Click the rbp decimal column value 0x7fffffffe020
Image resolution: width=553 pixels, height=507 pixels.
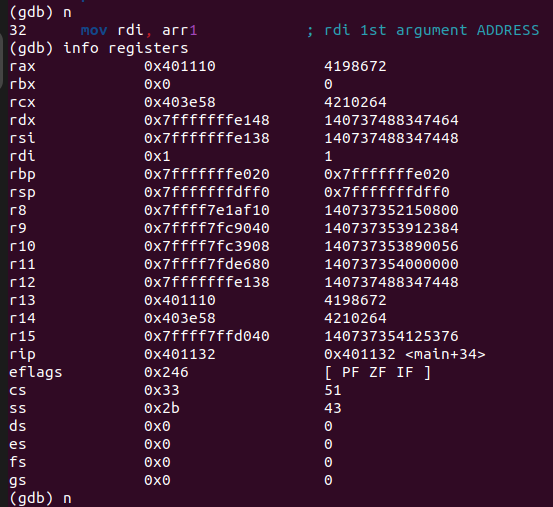tap(387, 174)
